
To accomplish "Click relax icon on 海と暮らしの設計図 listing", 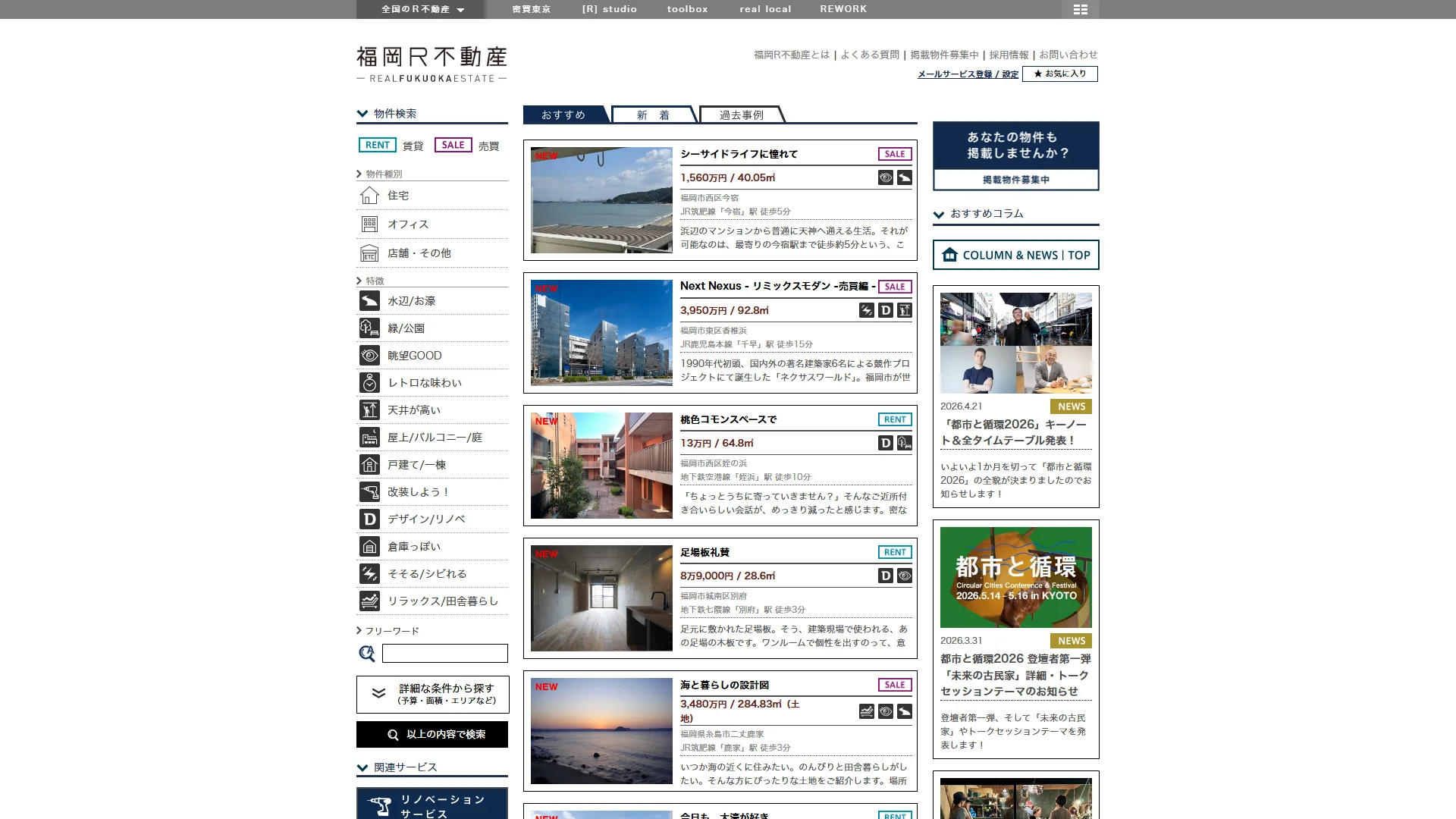I will click(867, 711).
